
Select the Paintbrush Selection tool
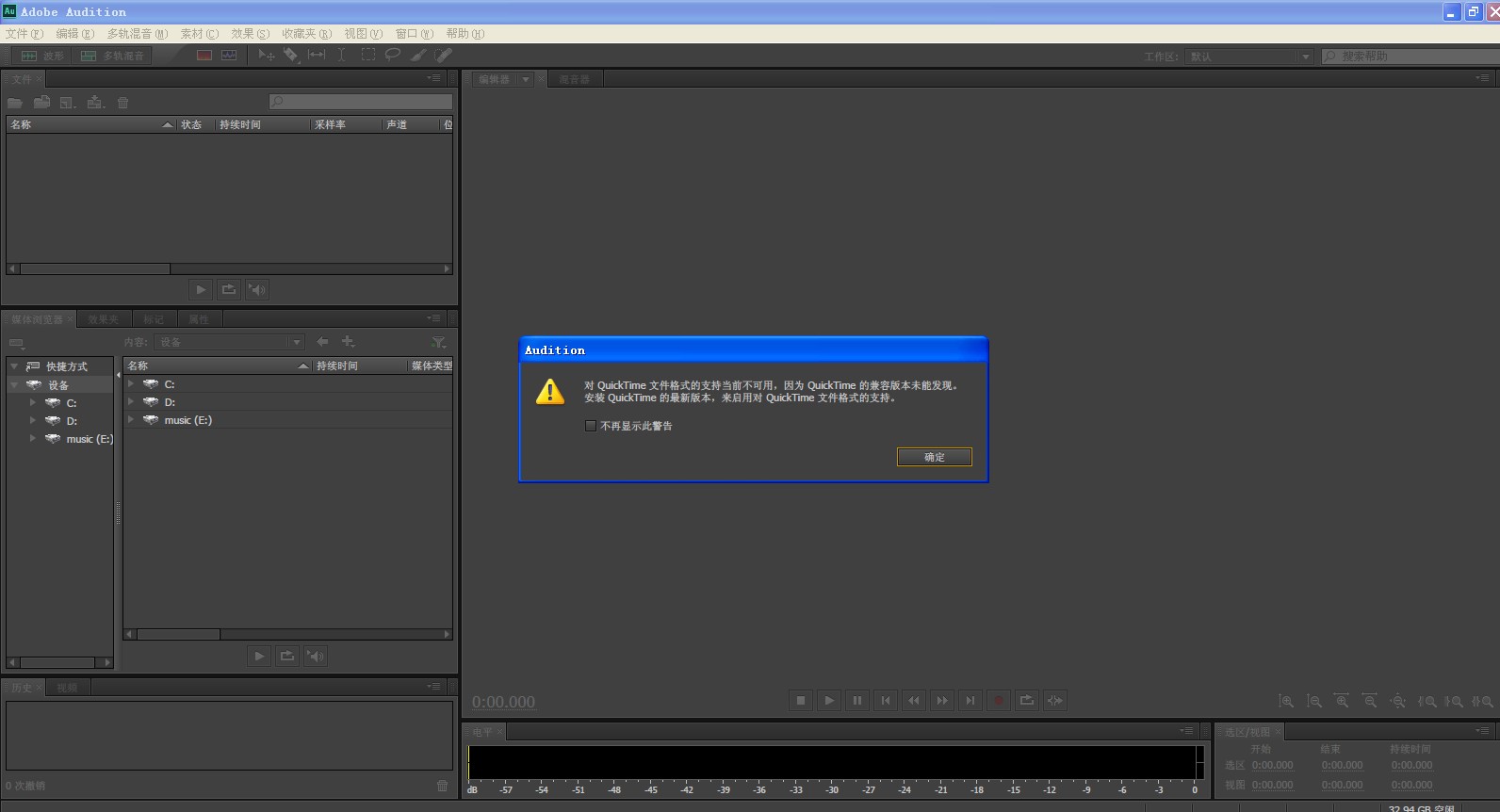[418, 56]
